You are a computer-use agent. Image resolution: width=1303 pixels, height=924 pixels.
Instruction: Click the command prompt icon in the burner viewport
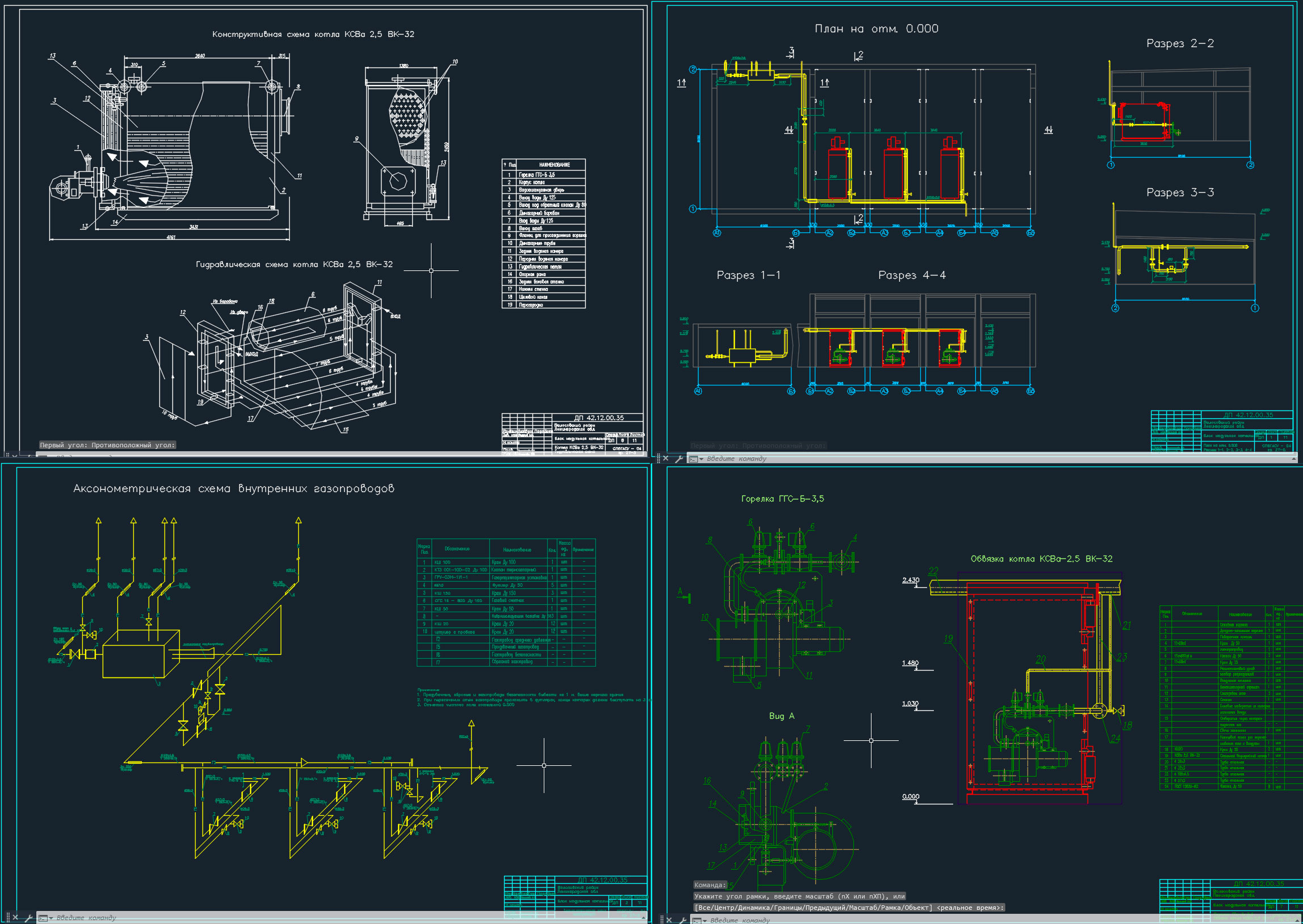click(696, 920)
